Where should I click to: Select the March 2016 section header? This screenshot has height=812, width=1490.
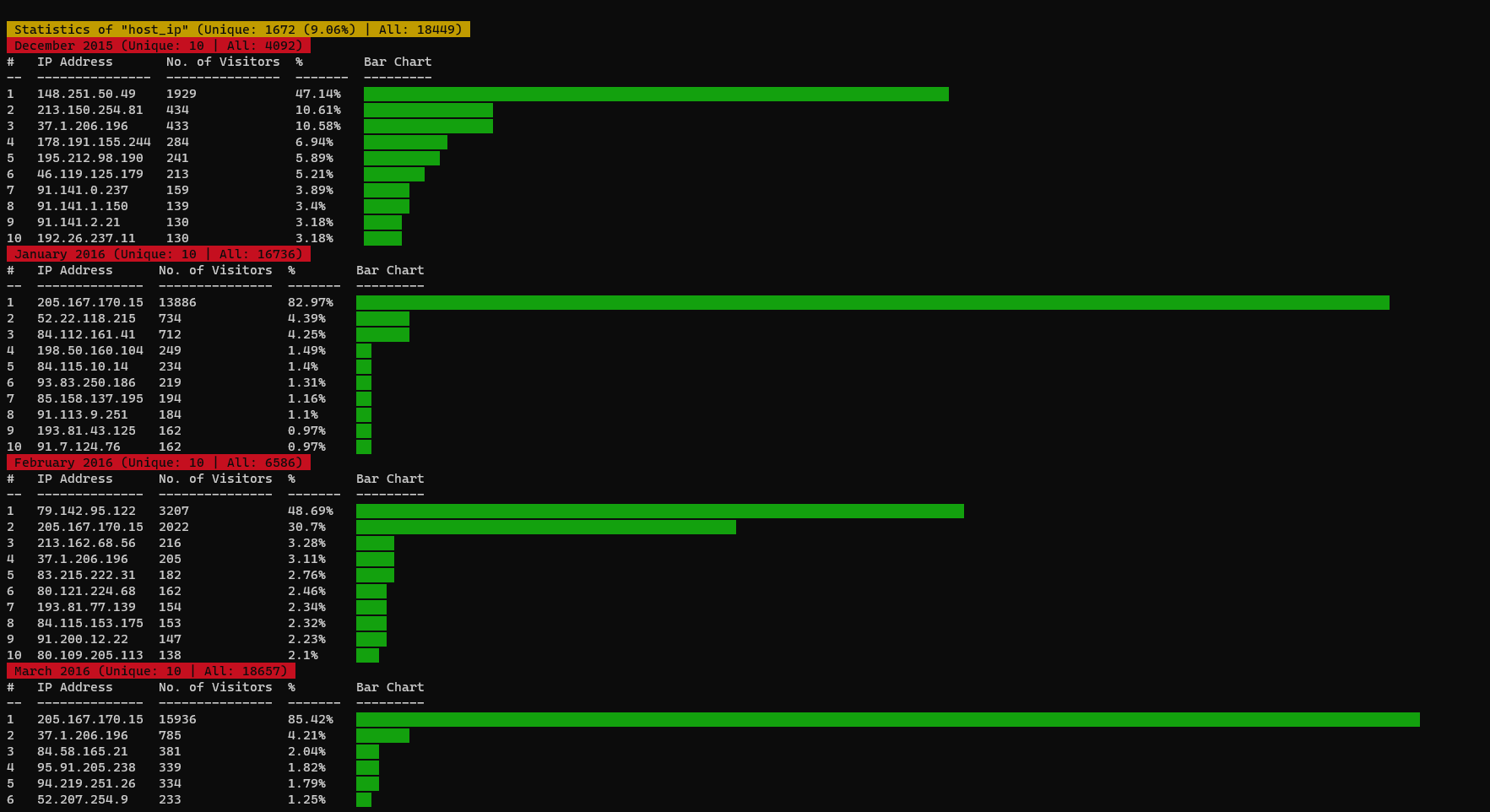(151, 671)
